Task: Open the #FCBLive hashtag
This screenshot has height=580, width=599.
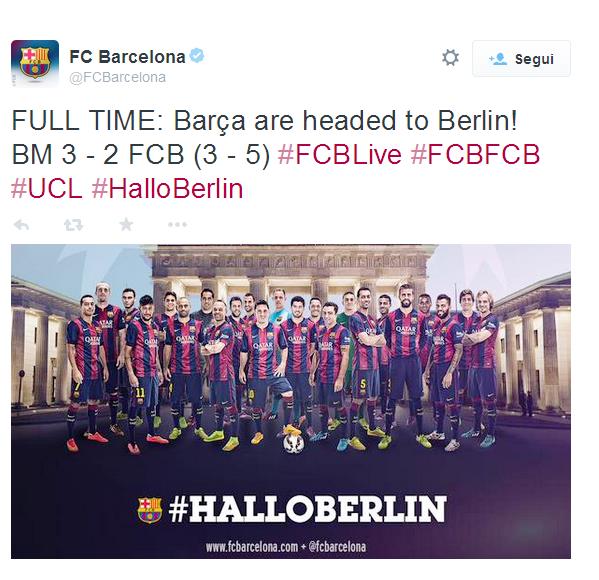Action: point(340,155)
